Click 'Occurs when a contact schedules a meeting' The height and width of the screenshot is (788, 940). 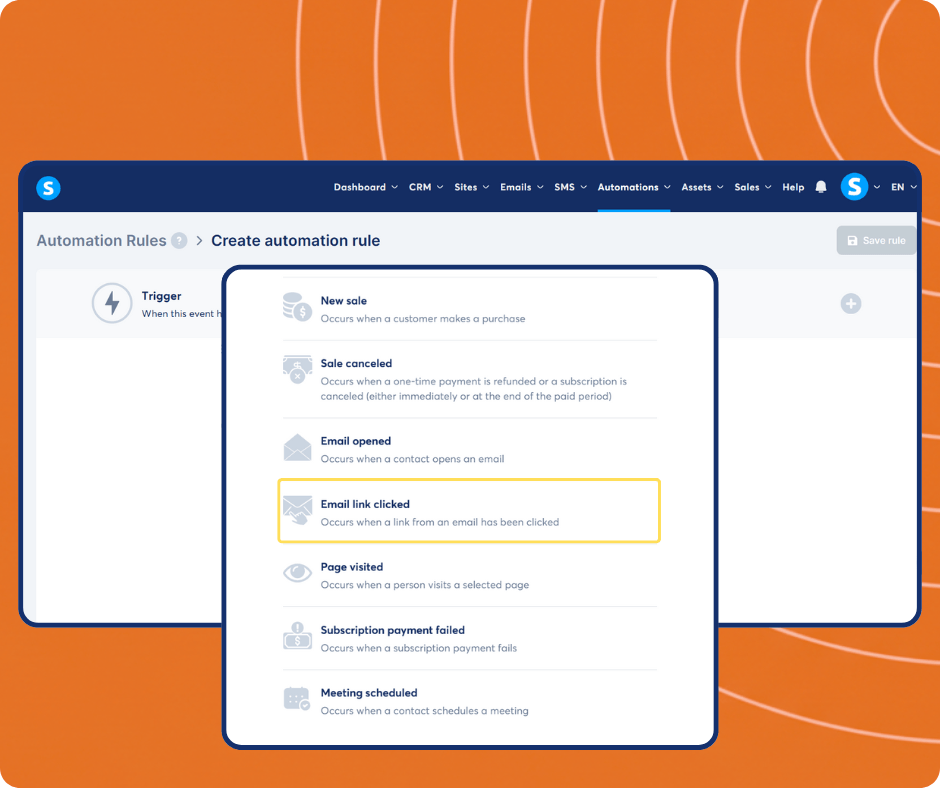tap(424, 711)
